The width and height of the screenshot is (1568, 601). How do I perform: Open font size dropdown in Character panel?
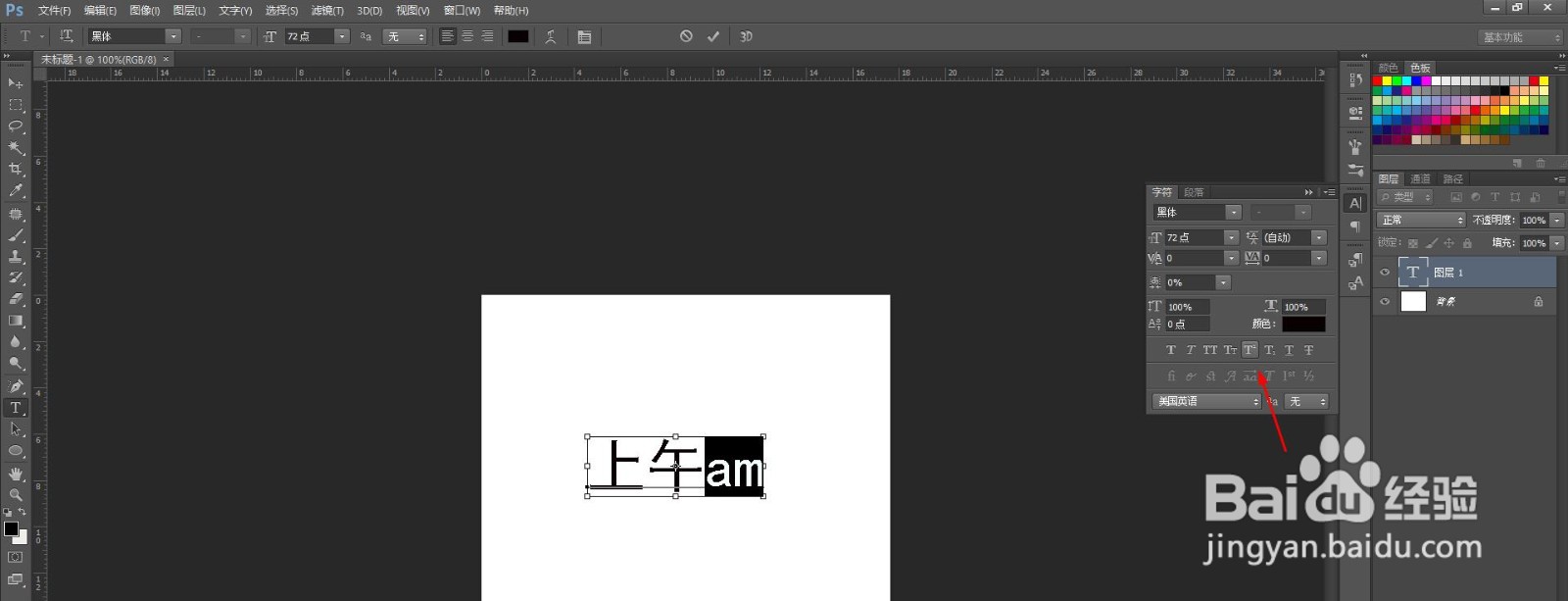(x=1231, y=237)
